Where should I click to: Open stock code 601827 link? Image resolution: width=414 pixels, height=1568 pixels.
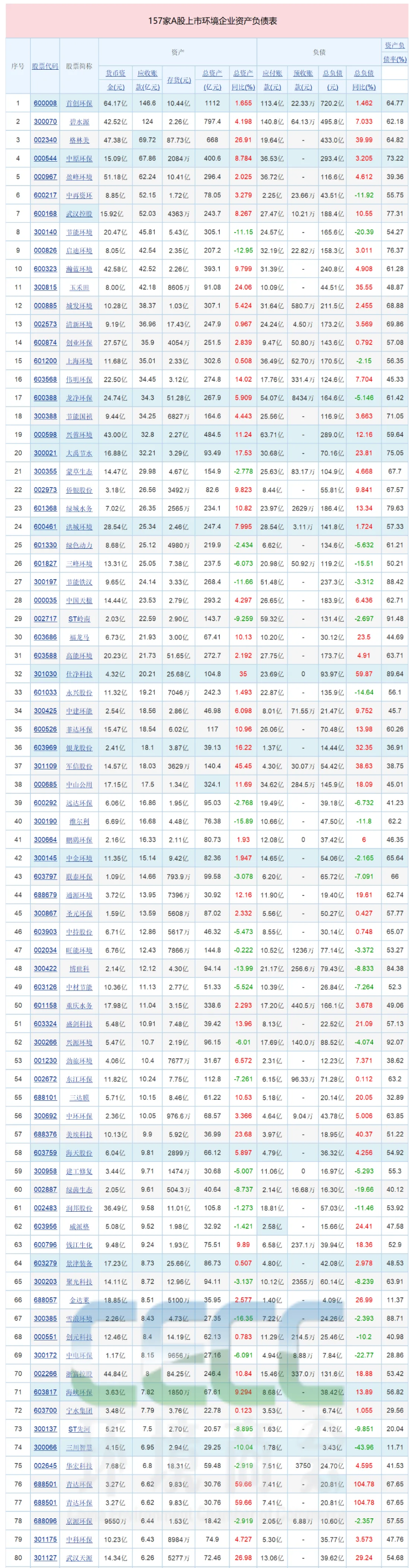click(45, 563)
